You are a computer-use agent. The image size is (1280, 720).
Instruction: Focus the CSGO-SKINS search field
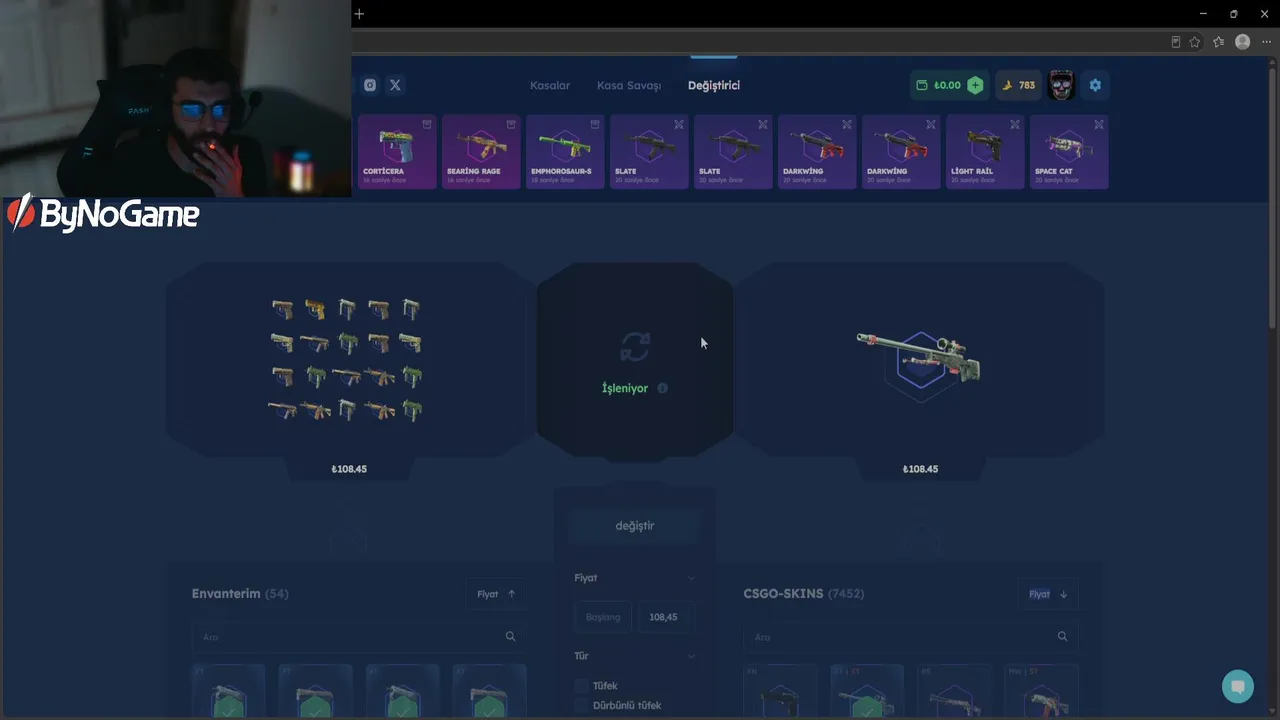coord(911,637)
